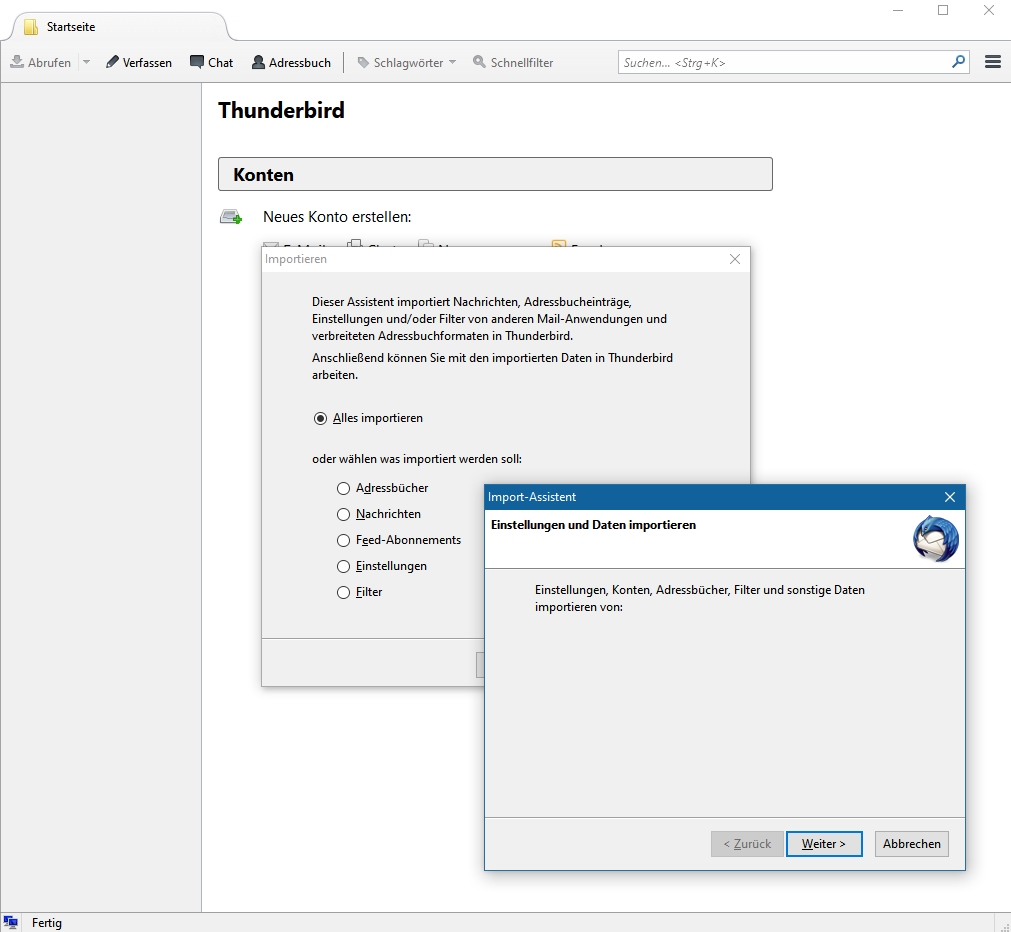Click the magnifier icon in search box
The width and height of the screenshot is (1011, 932).
pyautogui.click(x=958, y=62)
